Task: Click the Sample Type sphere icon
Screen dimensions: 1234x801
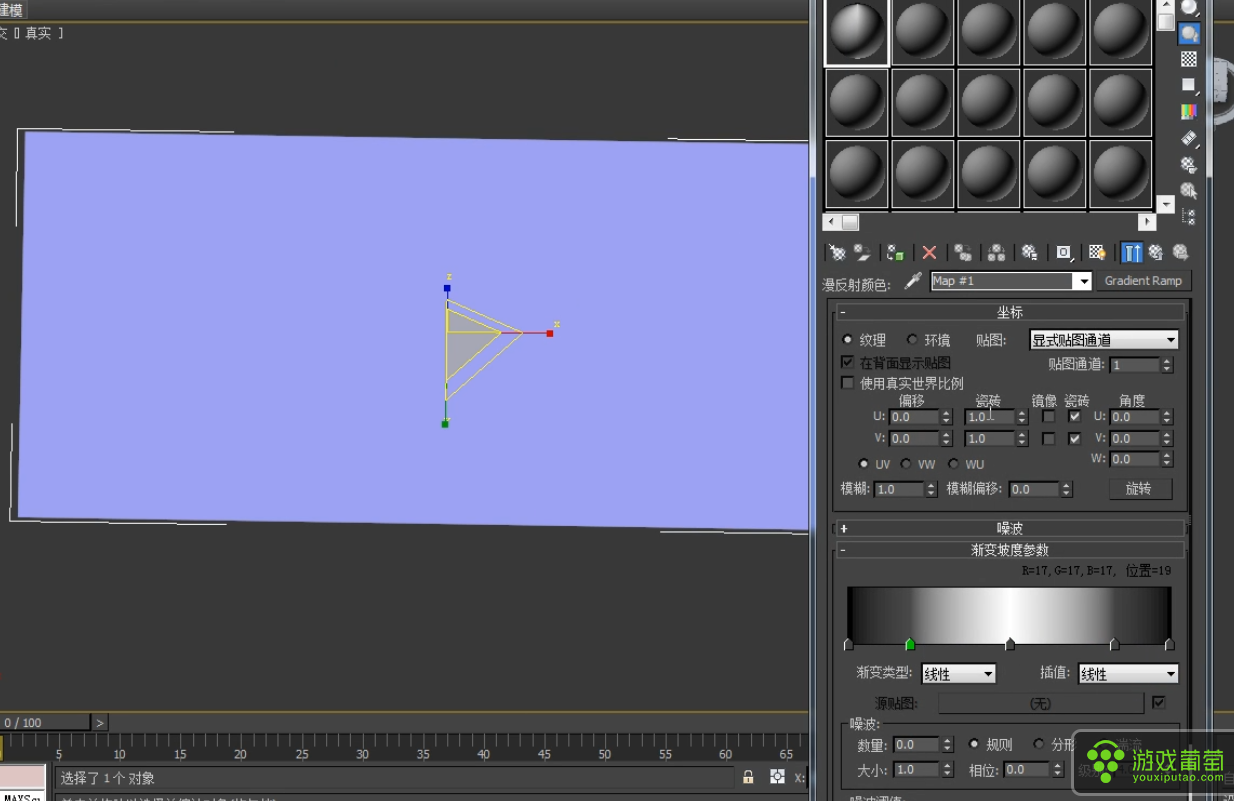Action: coord(1189,8)
